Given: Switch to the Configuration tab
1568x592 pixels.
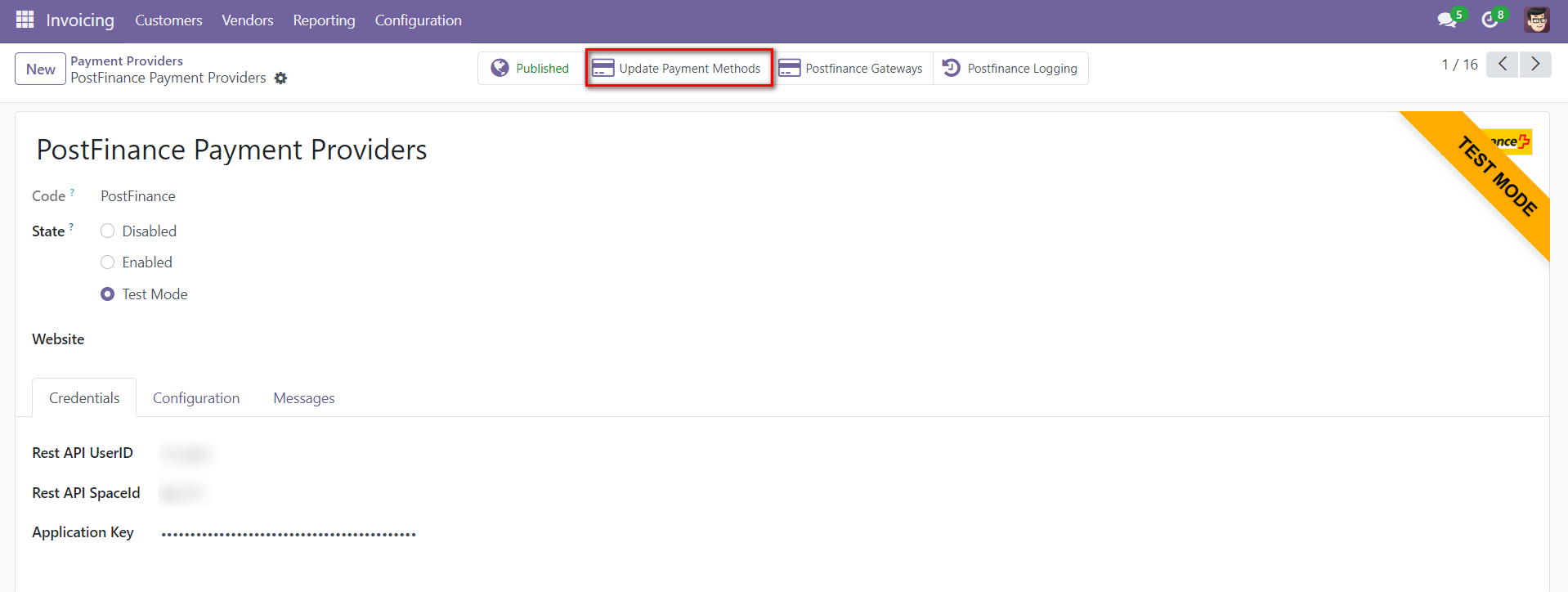Looking at the screenshot, I should tap(196, 398).
